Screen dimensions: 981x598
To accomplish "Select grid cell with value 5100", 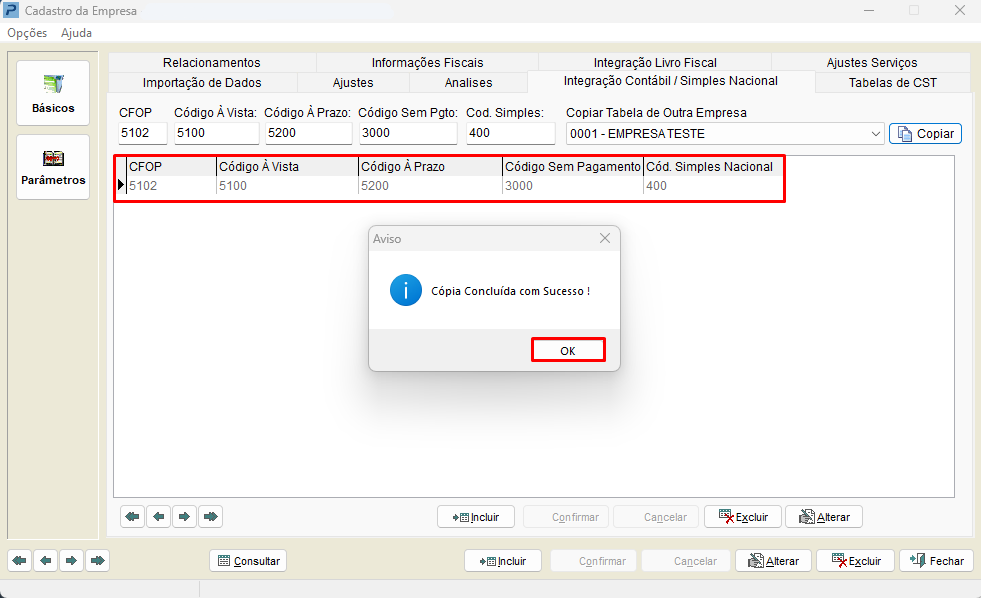I will coord(287,185).
